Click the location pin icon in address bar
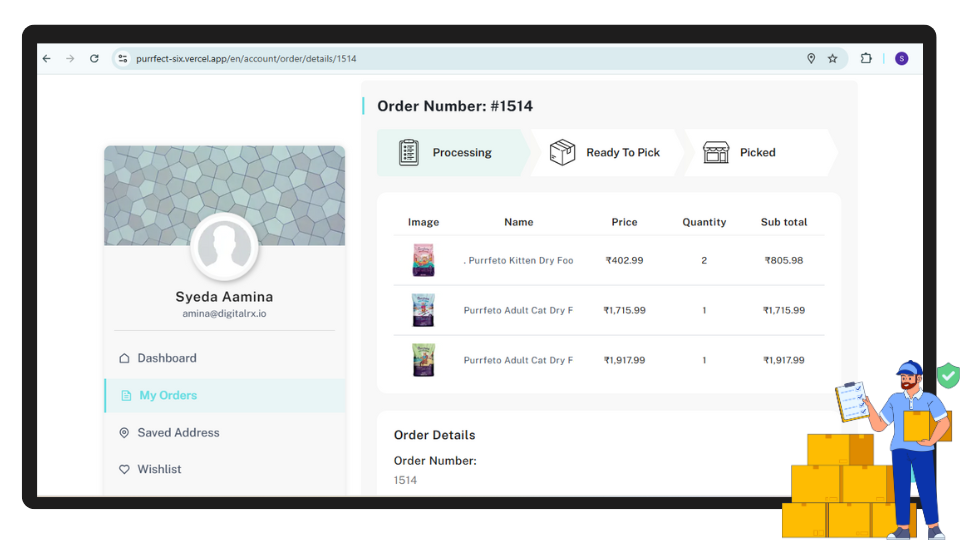This screenshot has width=960, height=540. [x=811, y=59]
